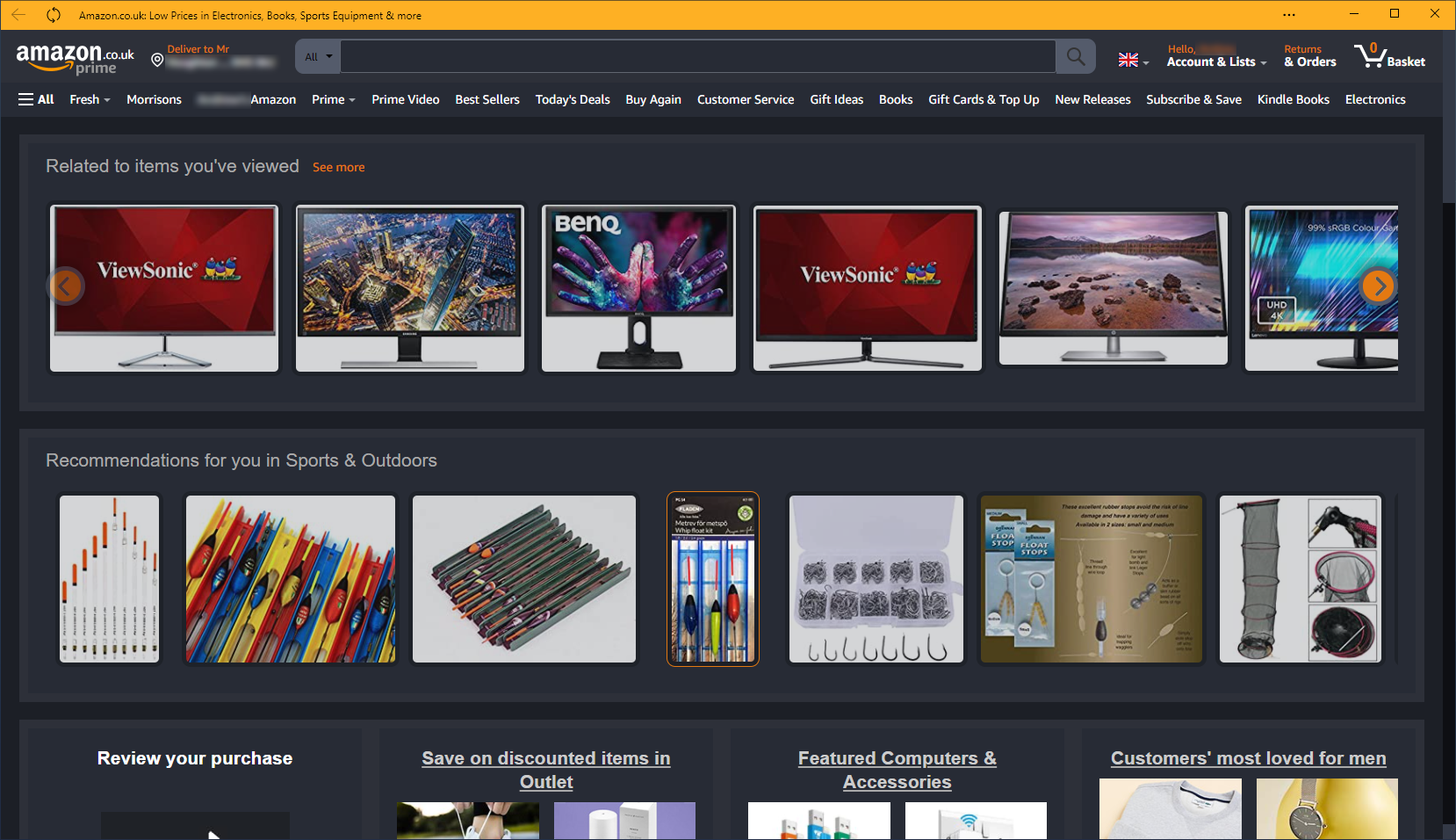Open Fladen whip float kit thumbnail

click(x=713, y=579)
